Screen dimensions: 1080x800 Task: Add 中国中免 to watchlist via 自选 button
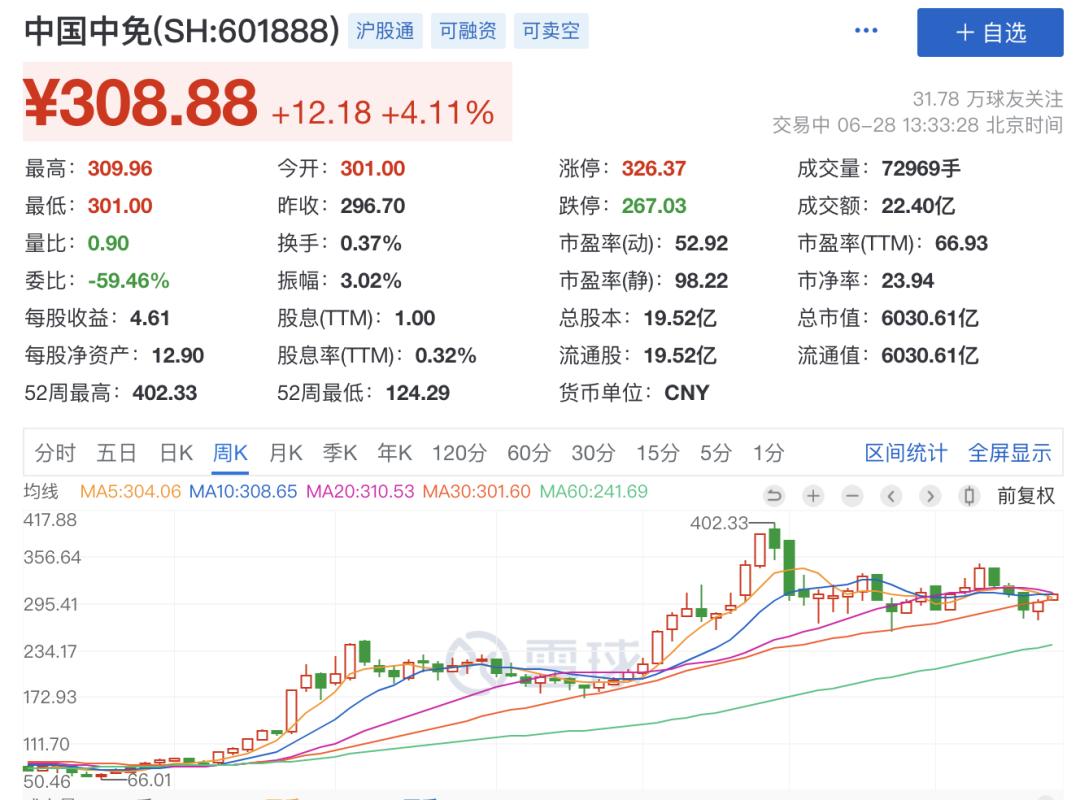(x=990, y=31)
